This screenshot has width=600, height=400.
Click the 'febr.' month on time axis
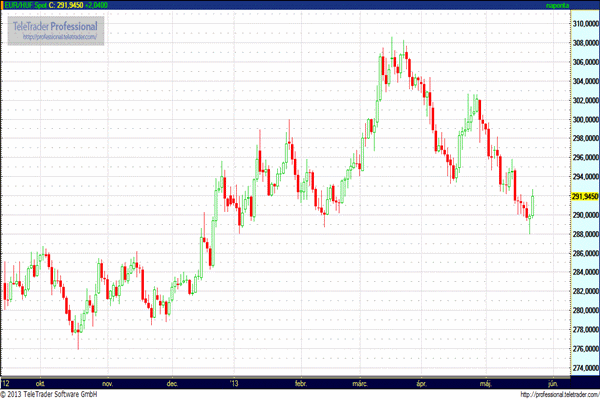(x=301, y=383)
